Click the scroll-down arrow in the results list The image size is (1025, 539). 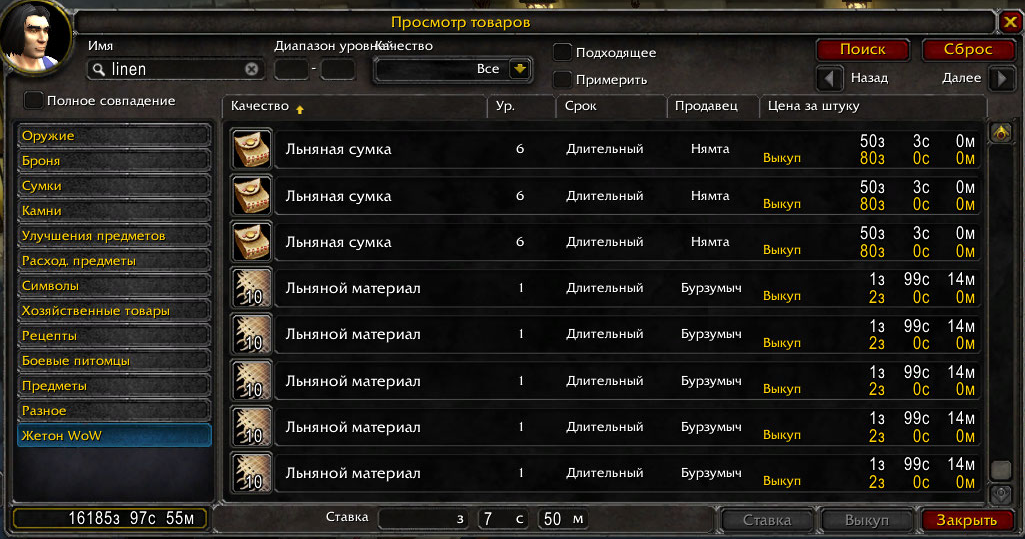tap(1001, 494)
